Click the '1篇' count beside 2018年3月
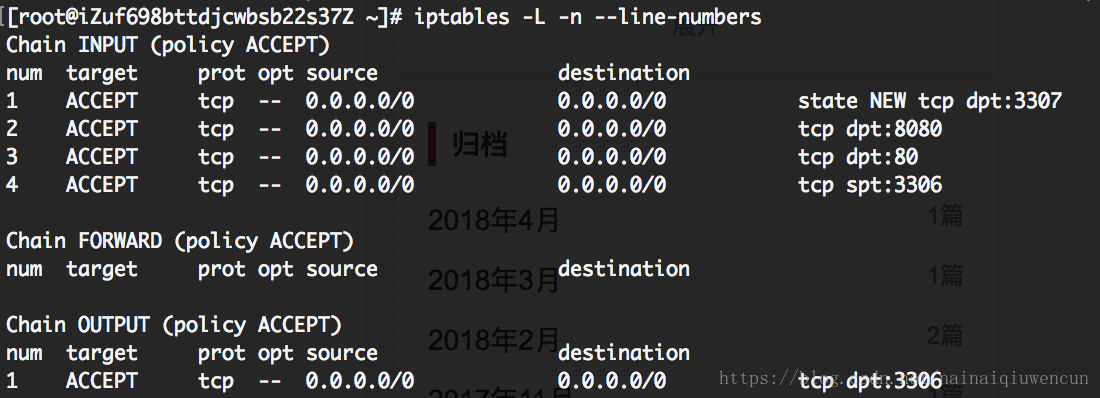The image size is (1100, 398). pyautogui.click(x=945, y=276)
